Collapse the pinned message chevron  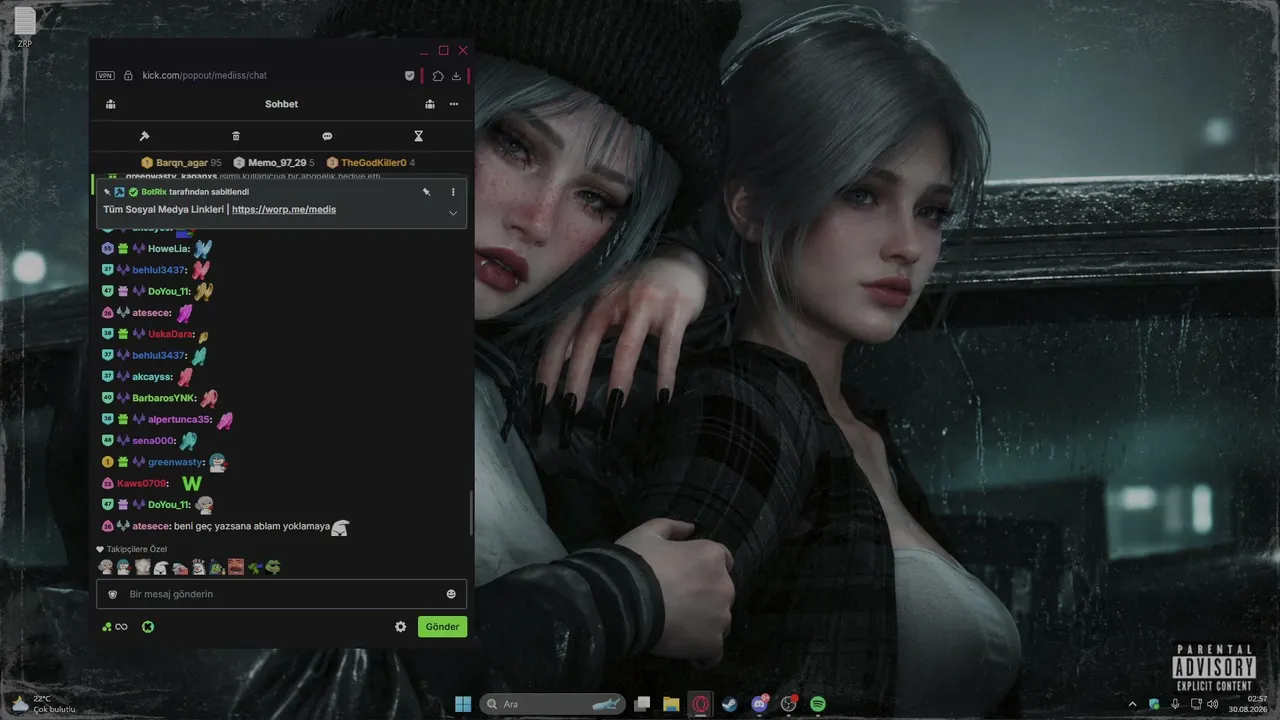click(x=453, y=213)
